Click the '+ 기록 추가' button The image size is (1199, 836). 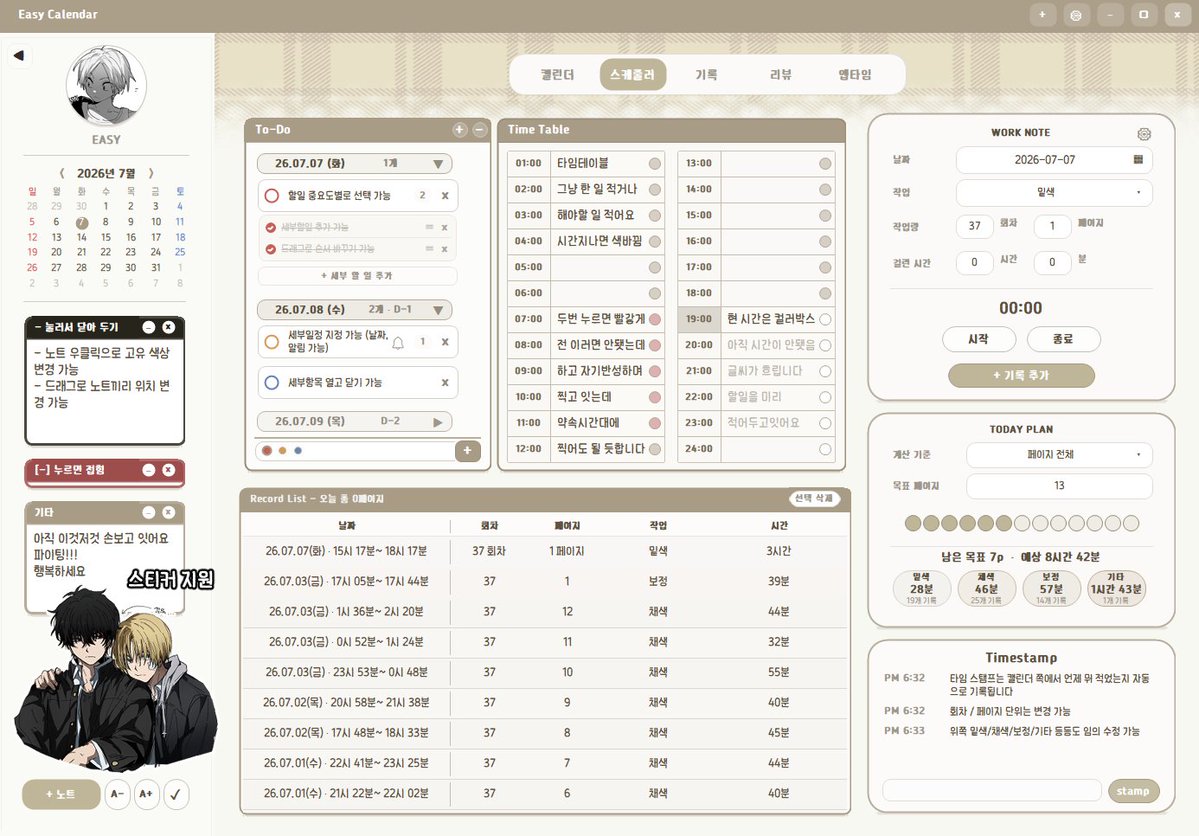point(1021,376)
